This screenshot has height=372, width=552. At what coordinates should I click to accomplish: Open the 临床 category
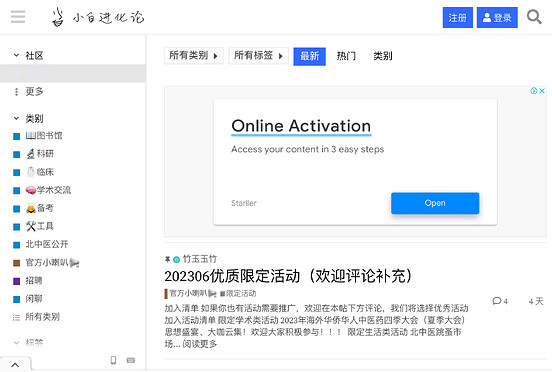point(33,172)
